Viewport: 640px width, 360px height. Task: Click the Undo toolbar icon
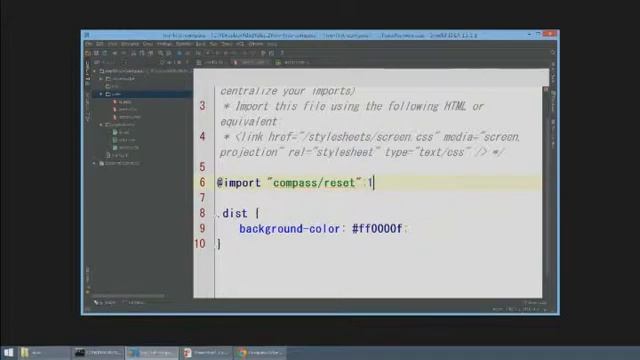click(115, 53)
